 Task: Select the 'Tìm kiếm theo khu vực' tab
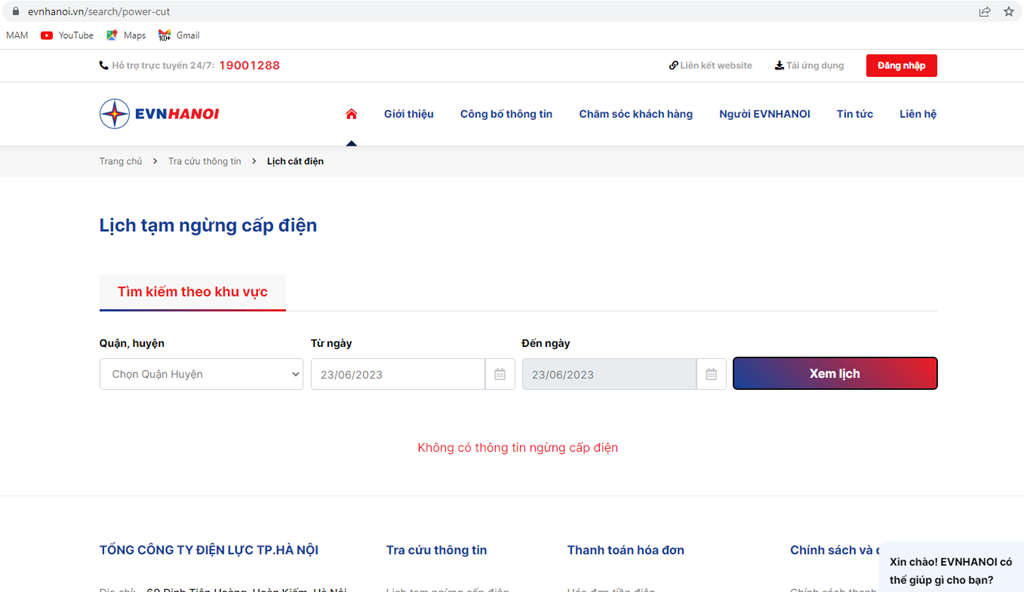[193, 292]
